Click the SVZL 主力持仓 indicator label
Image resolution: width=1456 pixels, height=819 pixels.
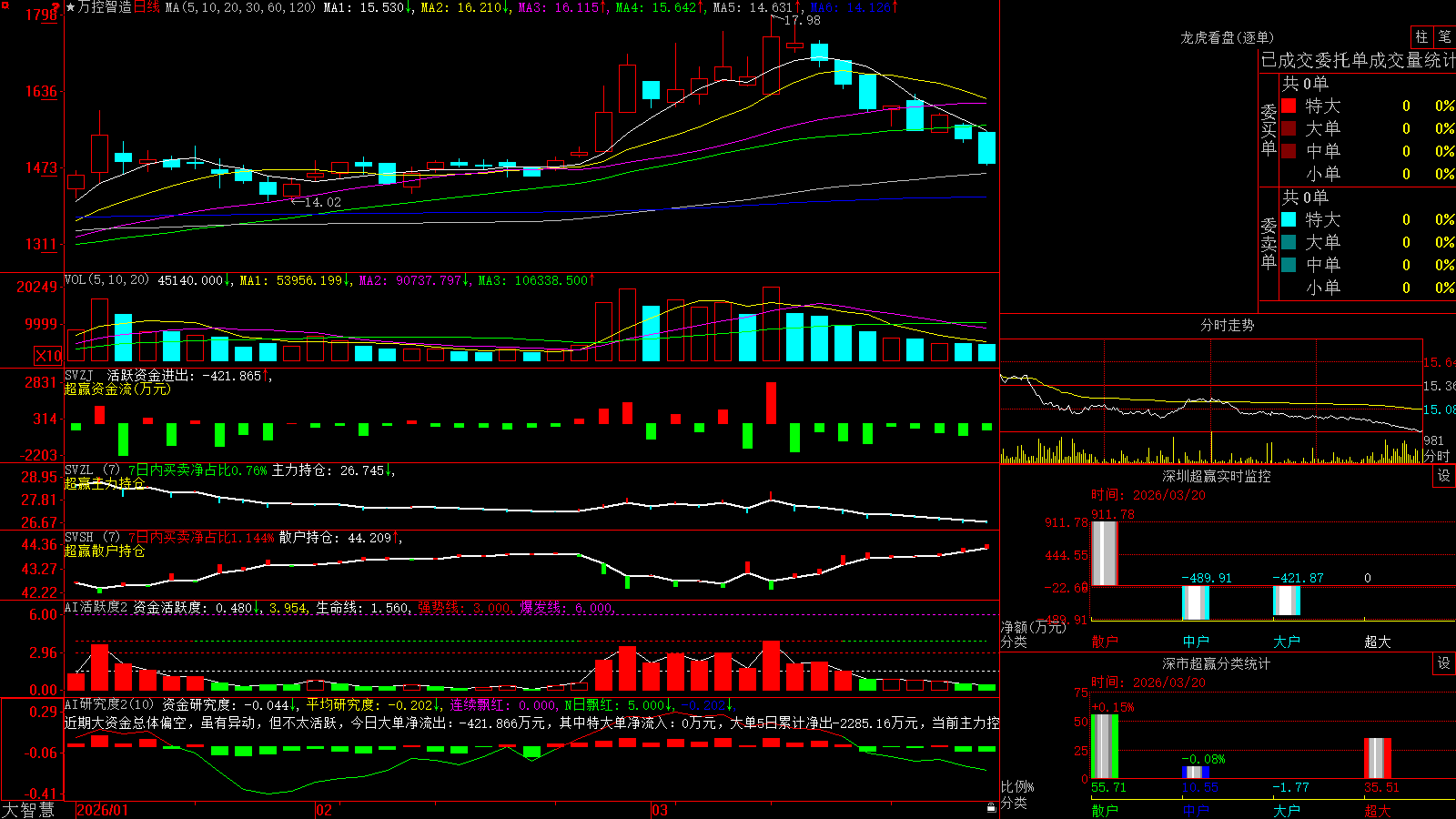pyautogui.click(x=91, y=470)
